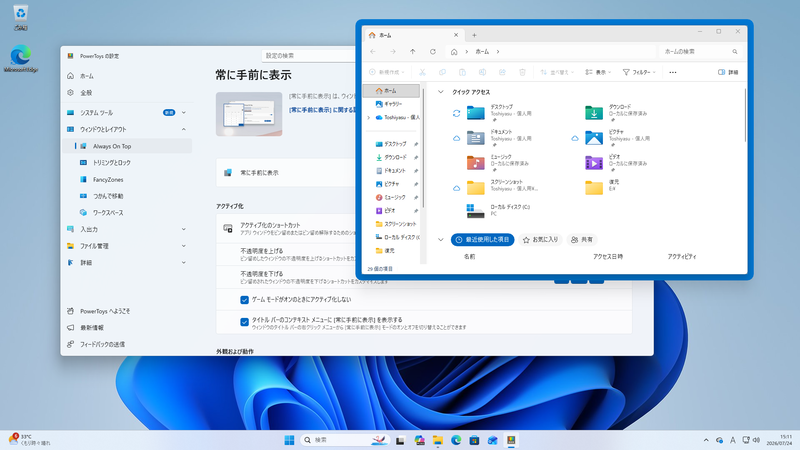Close the ホーム tab in File Explorer
Image resolution: width=800 pixels, height=450 pixels.
[456, 35]
